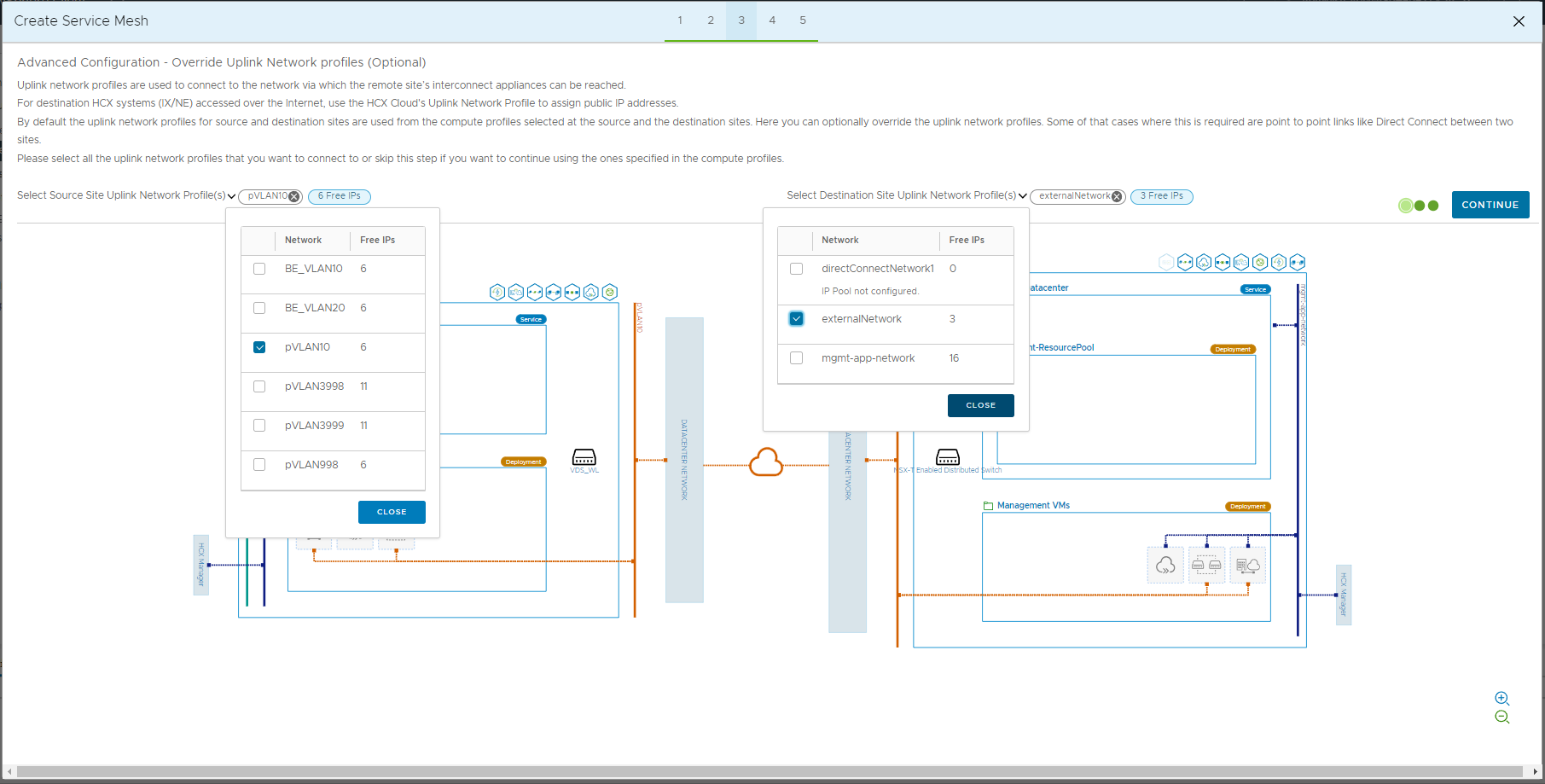Click the directConnectNetwork1 network name

click(878, 269)
